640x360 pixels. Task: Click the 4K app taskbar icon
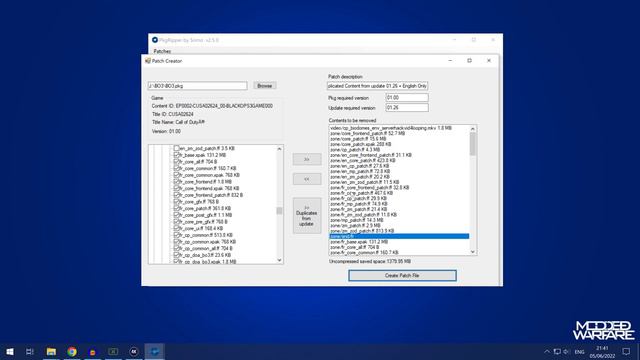pos(134,351)
